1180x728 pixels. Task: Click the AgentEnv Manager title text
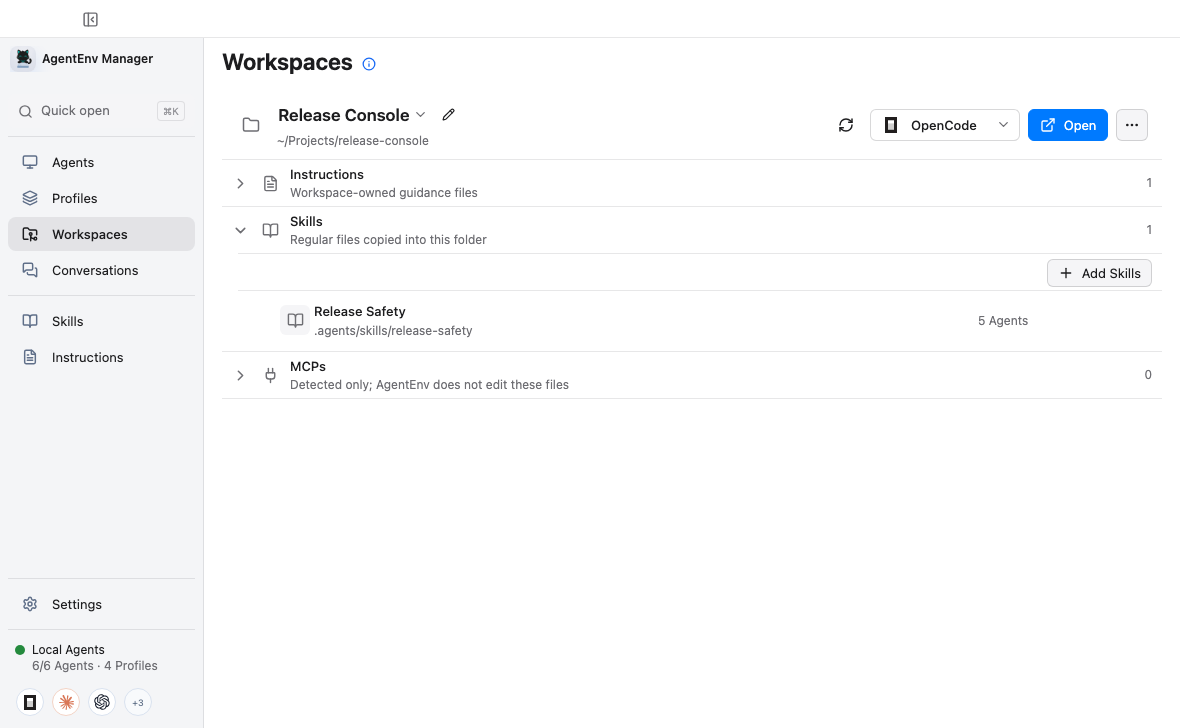pyautogui.click(x=97, y=59)
